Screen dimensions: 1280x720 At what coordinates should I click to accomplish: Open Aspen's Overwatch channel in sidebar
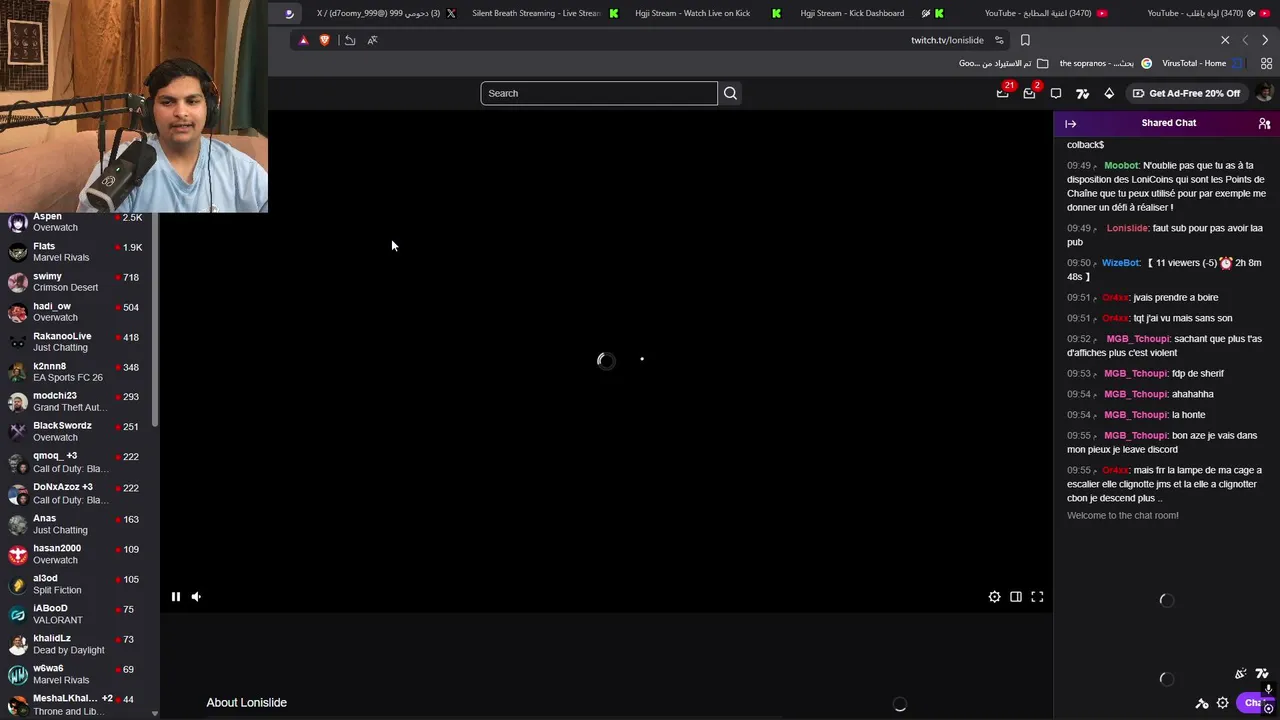tap(78, 222)
